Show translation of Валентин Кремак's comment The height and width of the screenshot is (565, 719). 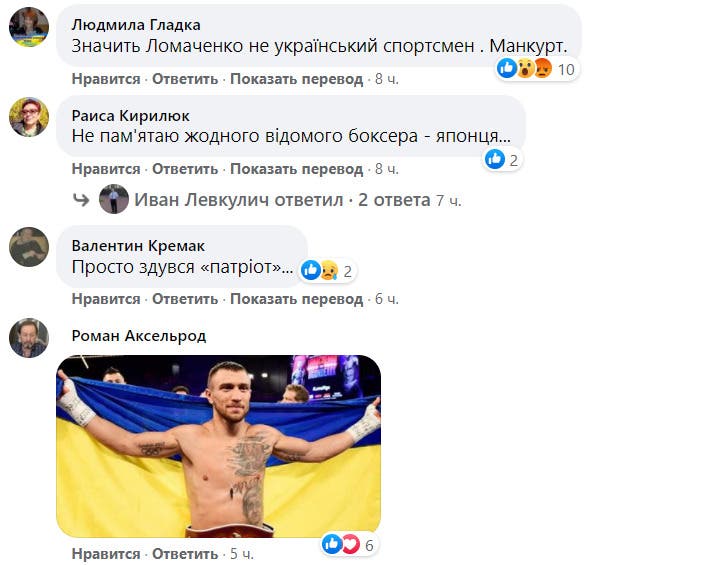[x=296, y=299]
